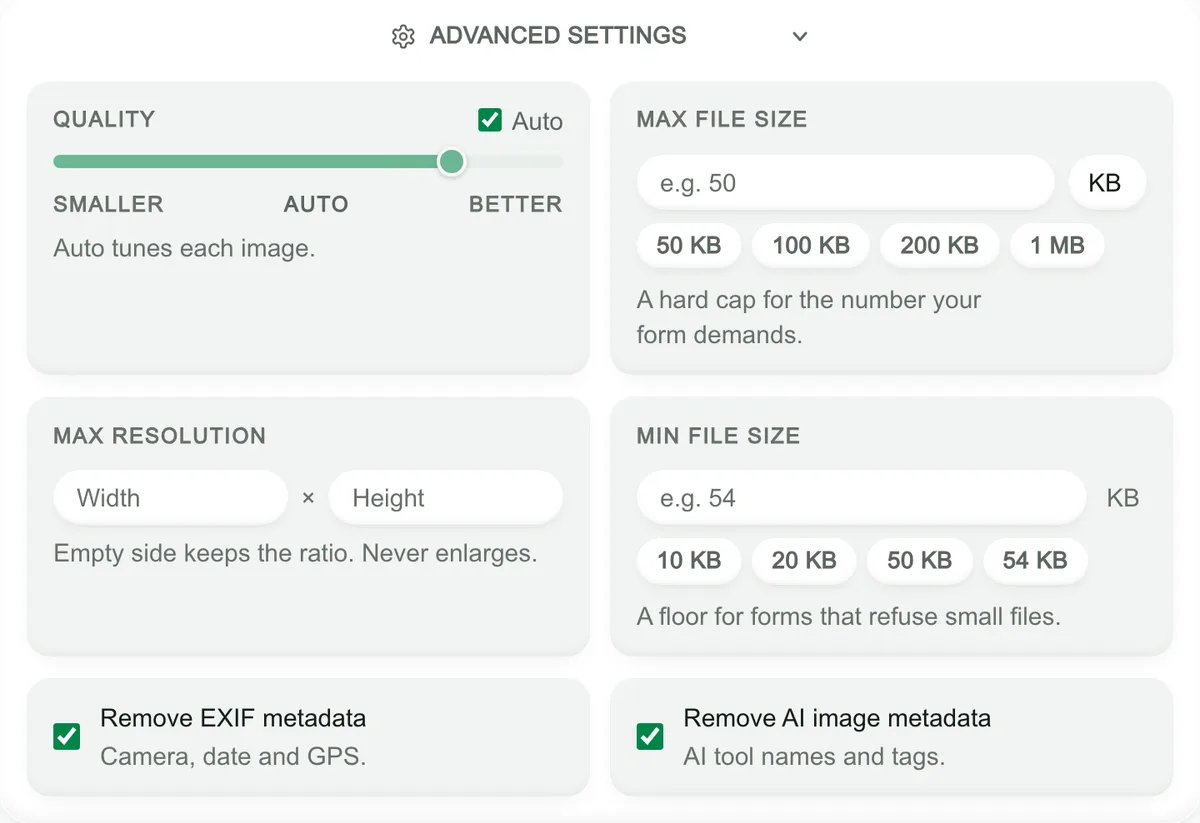
Task: Choose the 50 KB min size preset
Action: 920,560
